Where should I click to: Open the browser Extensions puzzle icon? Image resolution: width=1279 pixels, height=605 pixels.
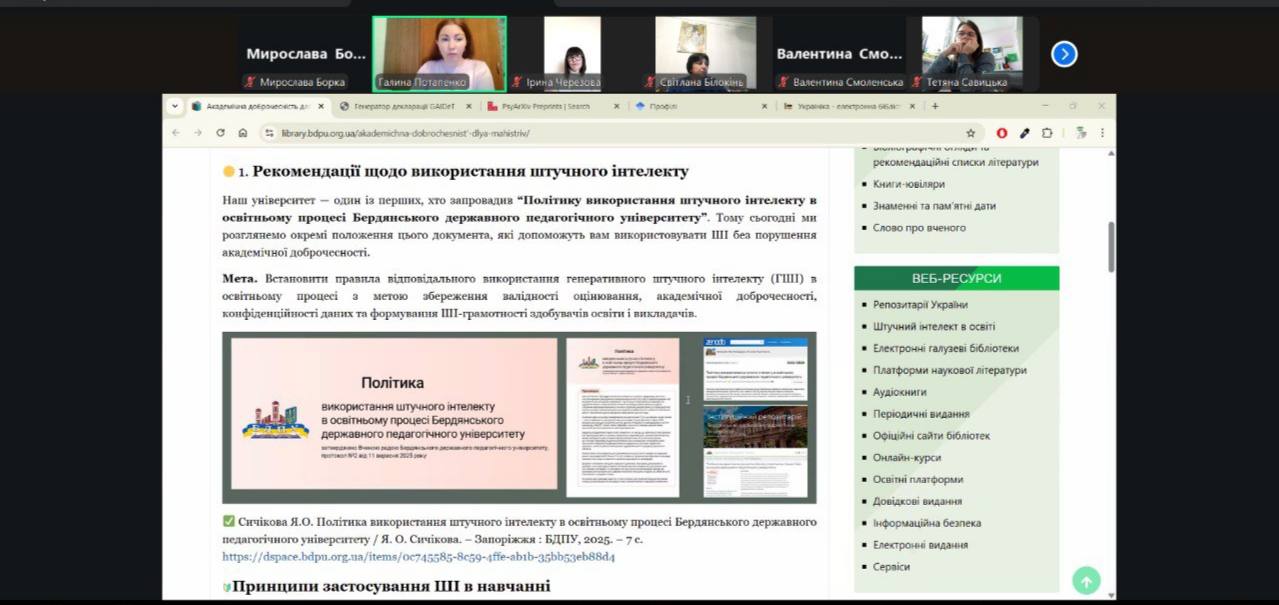click(1047, 133)
